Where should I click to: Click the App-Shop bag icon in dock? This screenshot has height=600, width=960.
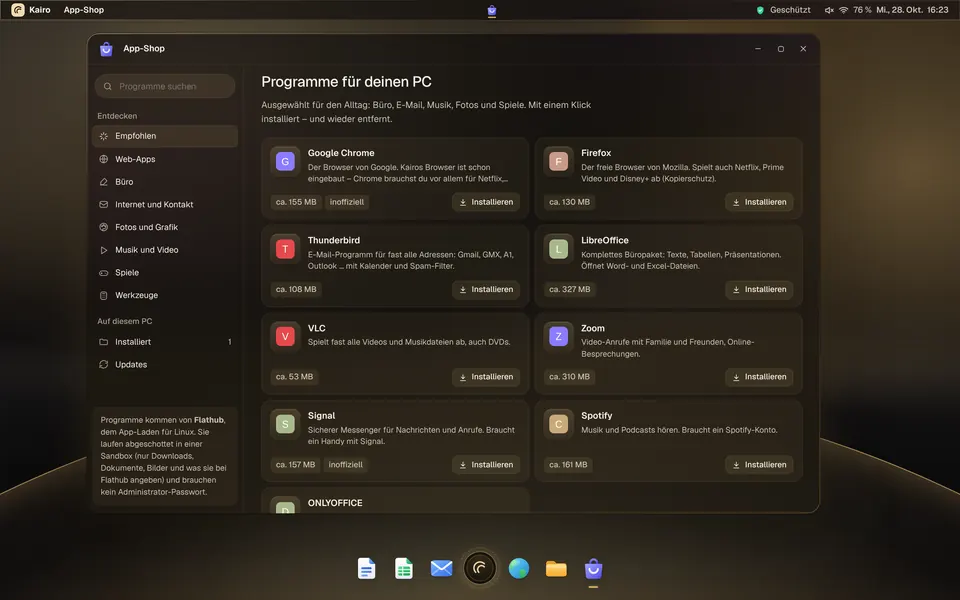click(593, 569)
